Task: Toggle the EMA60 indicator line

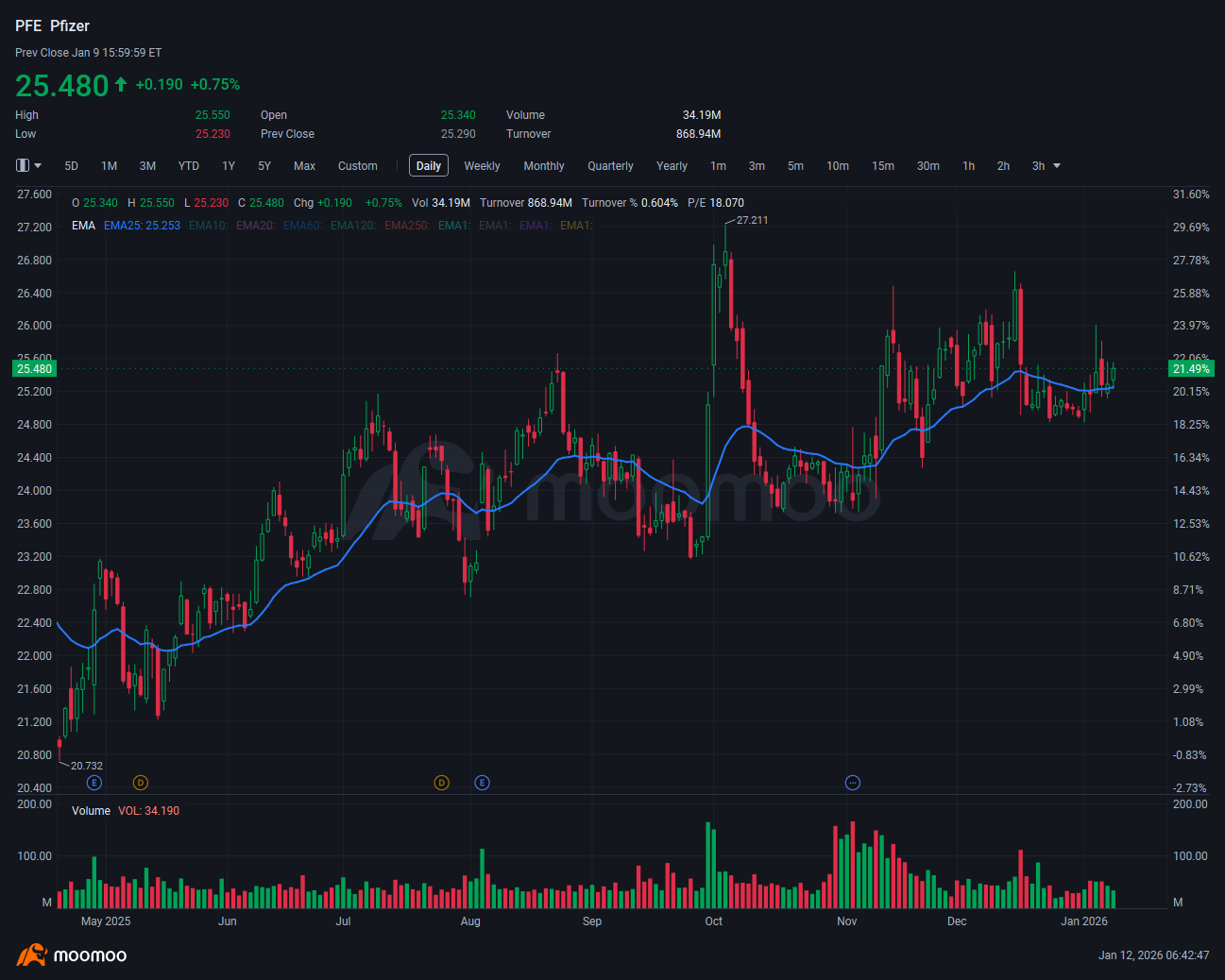Action: coord(302,226)
